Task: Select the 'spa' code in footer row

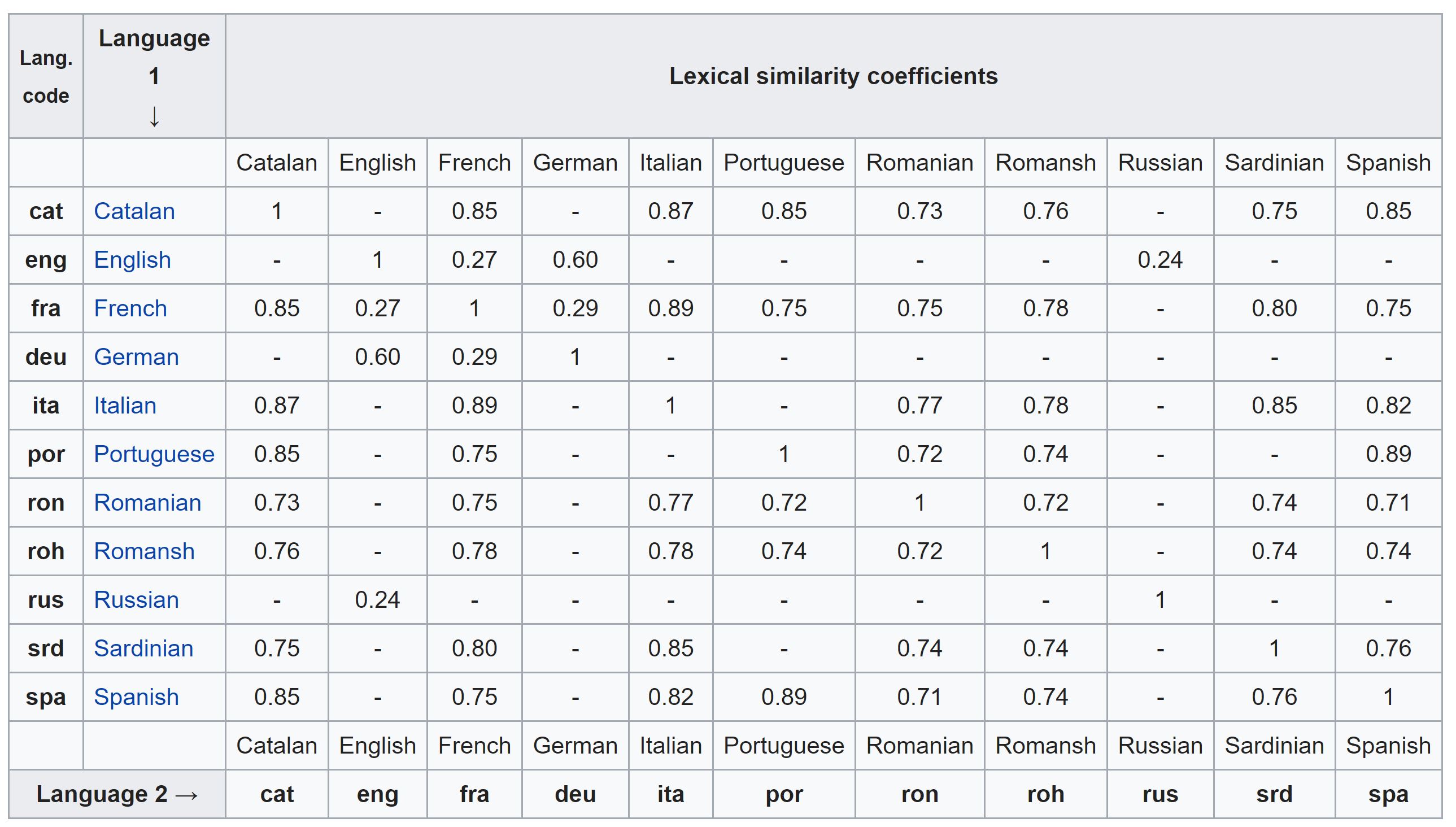Action: [1388, 794]
